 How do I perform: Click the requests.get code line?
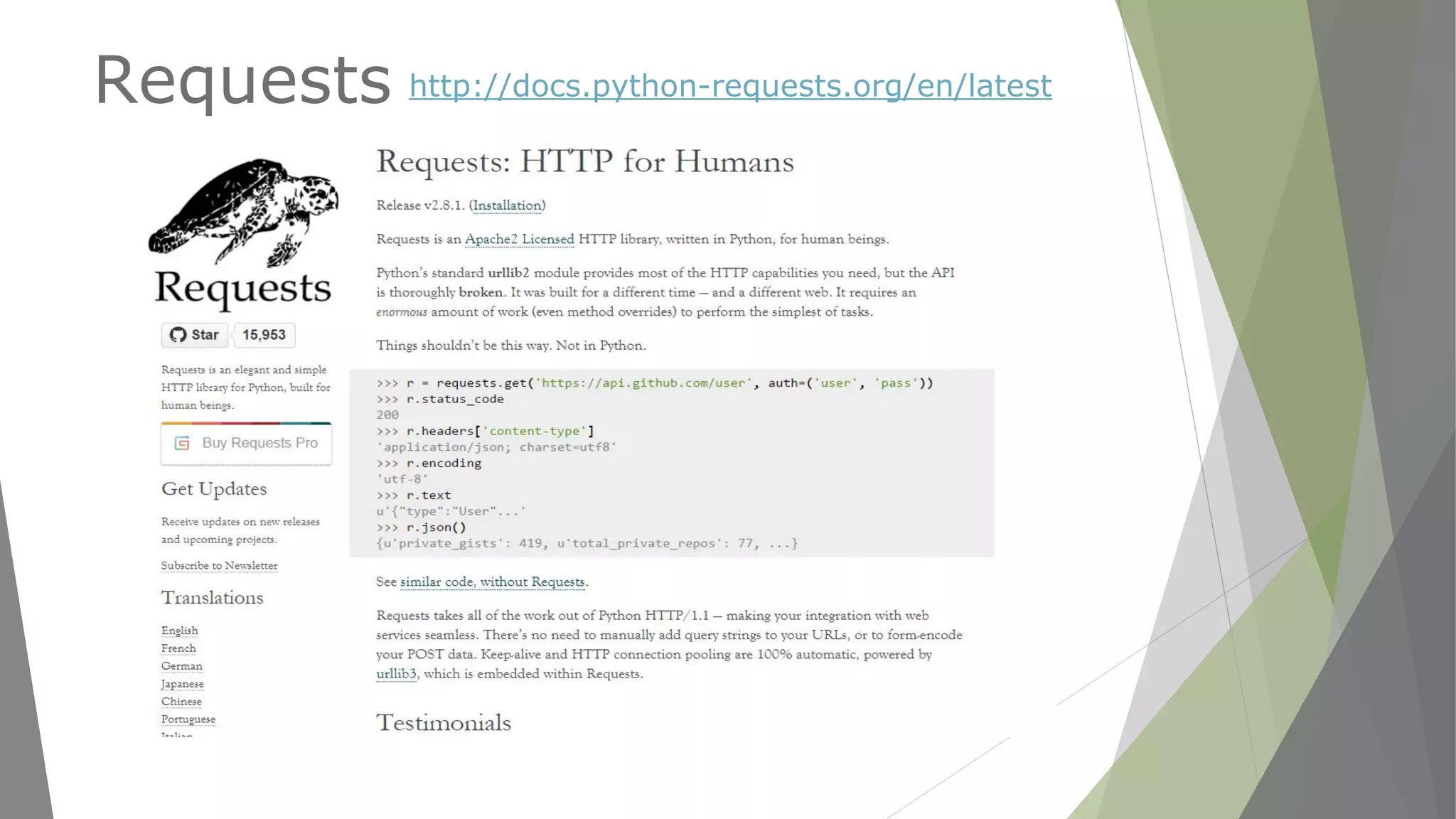(x=655, y=383)
